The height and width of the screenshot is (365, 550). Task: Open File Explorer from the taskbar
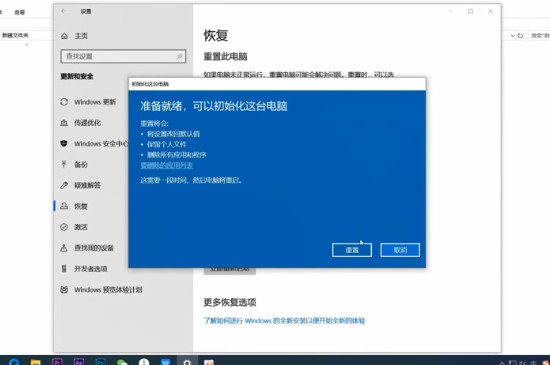click(35, 362)
